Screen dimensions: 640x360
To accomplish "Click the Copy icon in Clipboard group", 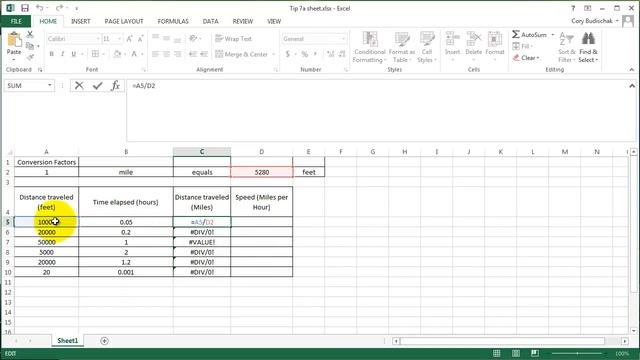I will tap(30, 46).
